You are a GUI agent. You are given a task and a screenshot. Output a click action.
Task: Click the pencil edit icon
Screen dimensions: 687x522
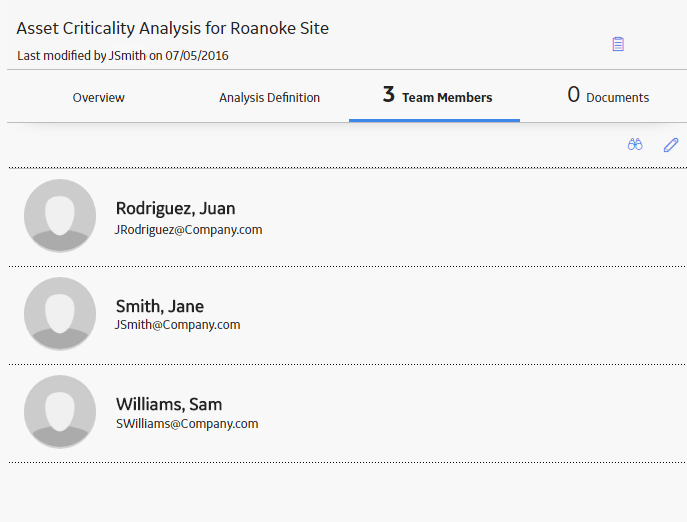[671, 145]
